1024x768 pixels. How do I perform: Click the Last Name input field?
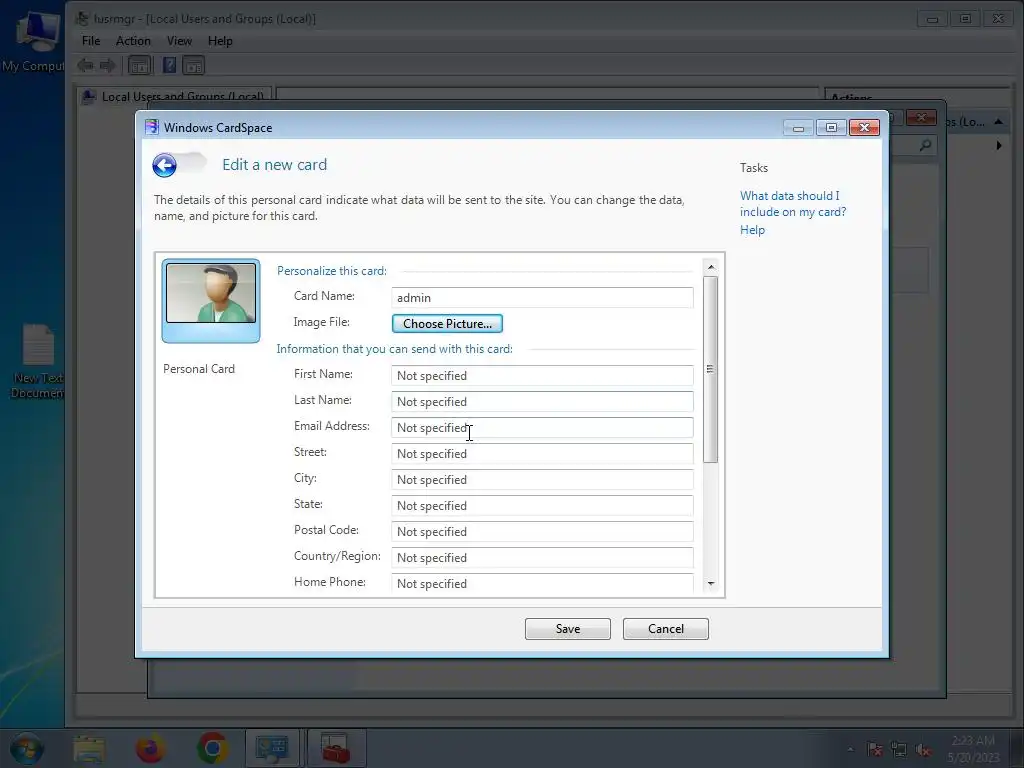click(542, 402)
